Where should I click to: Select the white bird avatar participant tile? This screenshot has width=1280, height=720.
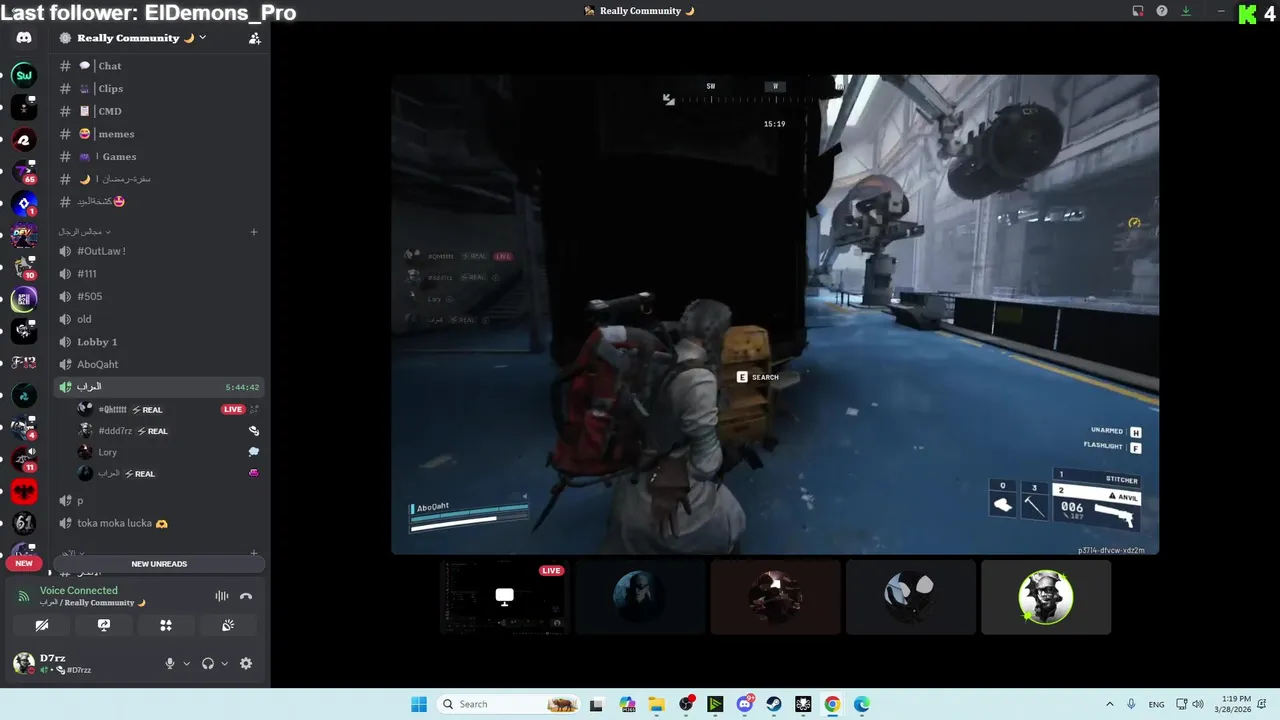(x=911, y=597)
